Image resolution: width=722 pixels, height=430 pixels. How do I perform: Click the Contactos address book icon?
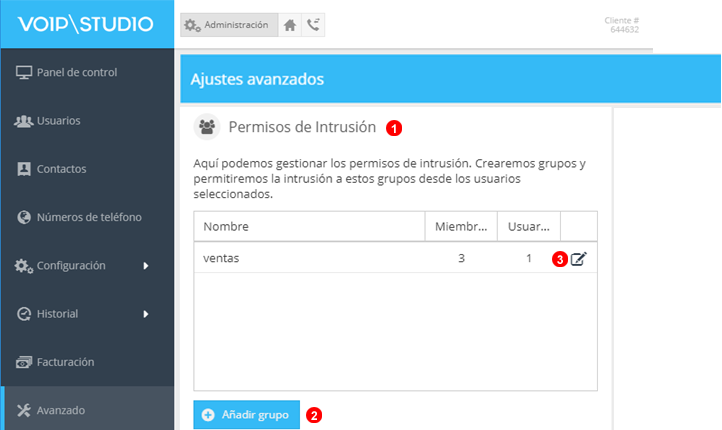coord(24,169)
